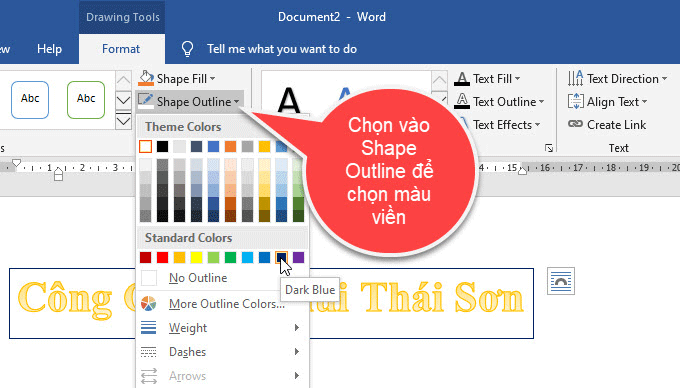Switch to the Help tab

[49, 49]
